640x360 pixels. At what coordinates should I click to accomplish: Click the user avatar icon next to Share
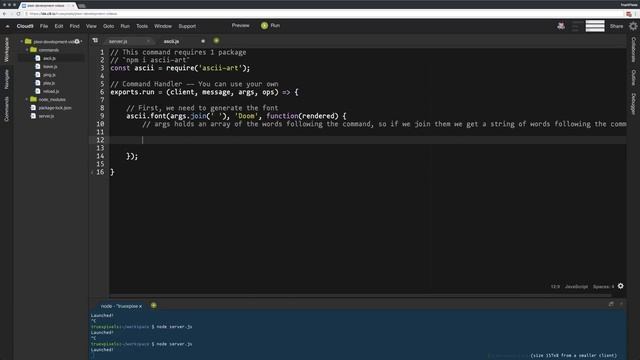pos(561,26)
